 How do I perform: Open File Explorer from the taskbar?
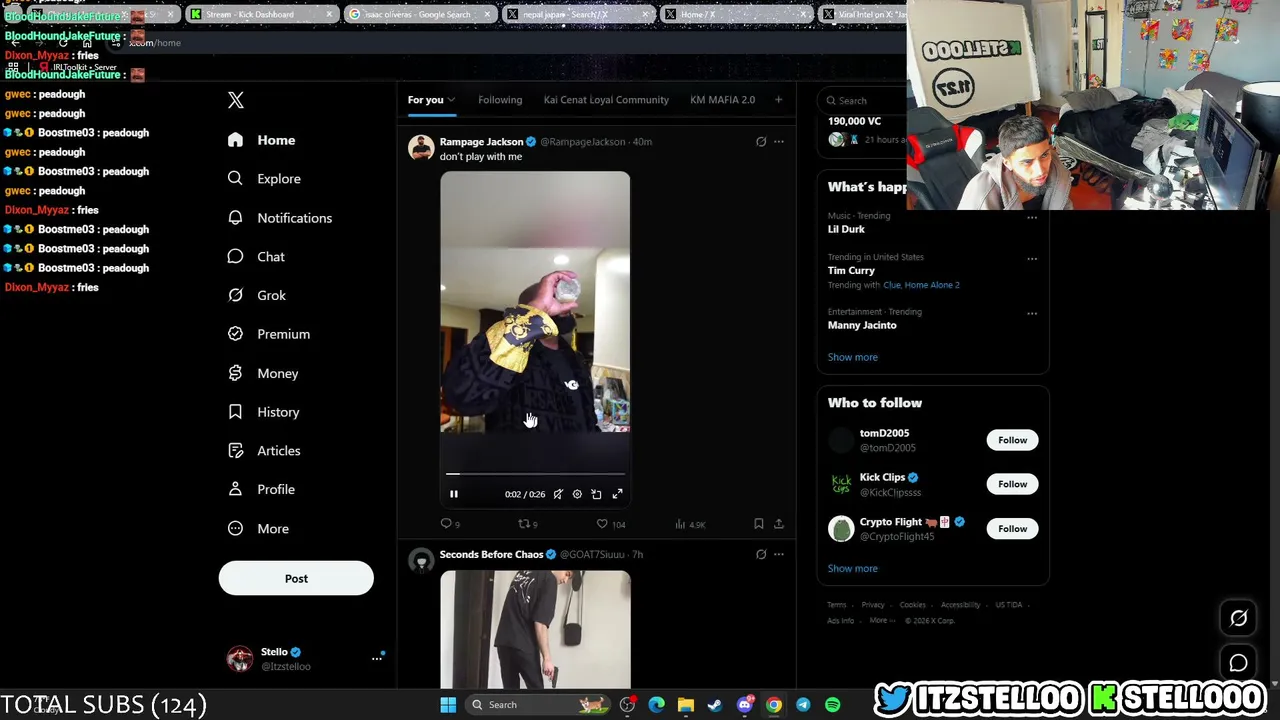[x=686, y=705]
